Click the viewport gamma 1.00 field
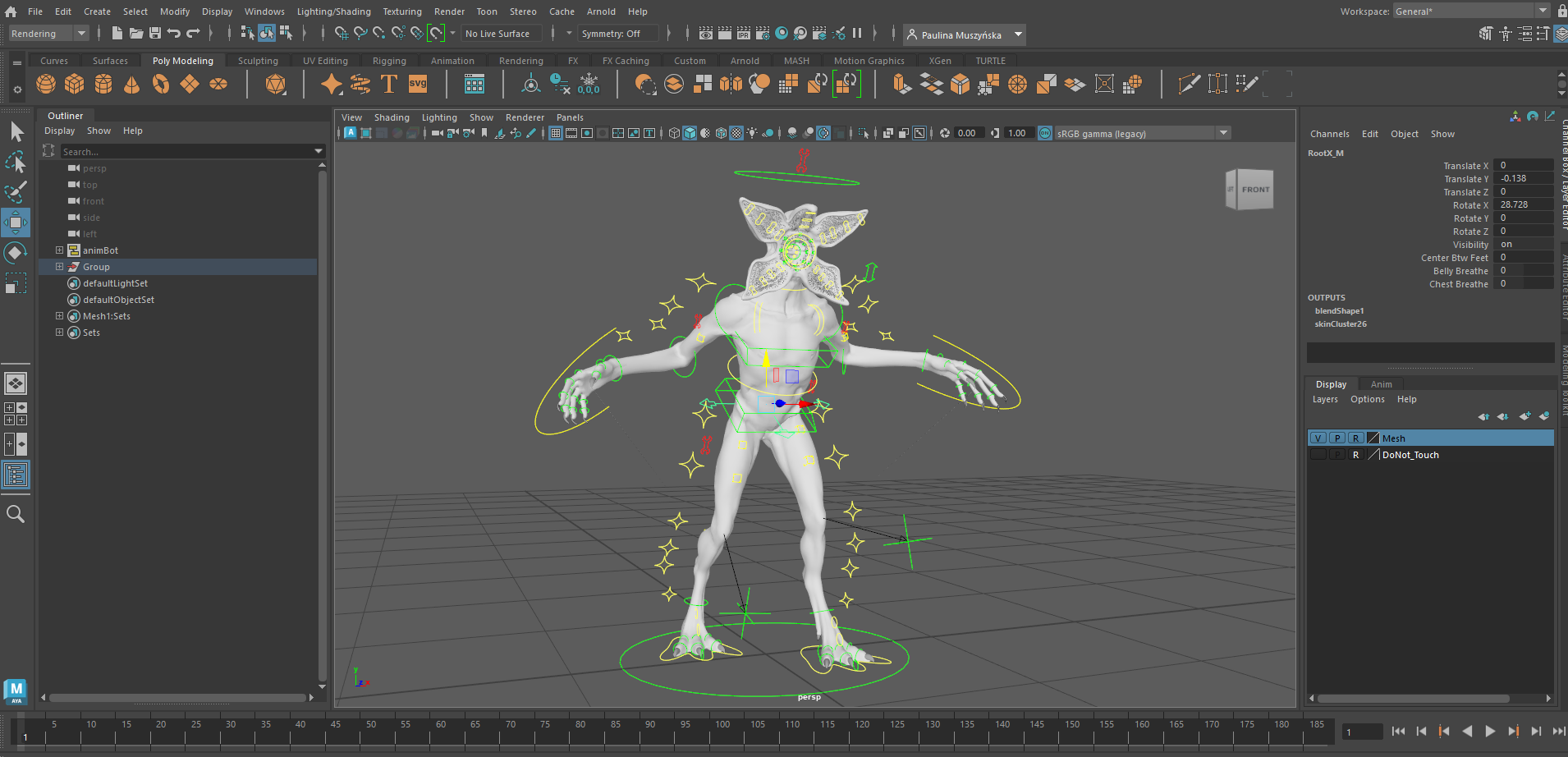 click(x=1018, y=133)
